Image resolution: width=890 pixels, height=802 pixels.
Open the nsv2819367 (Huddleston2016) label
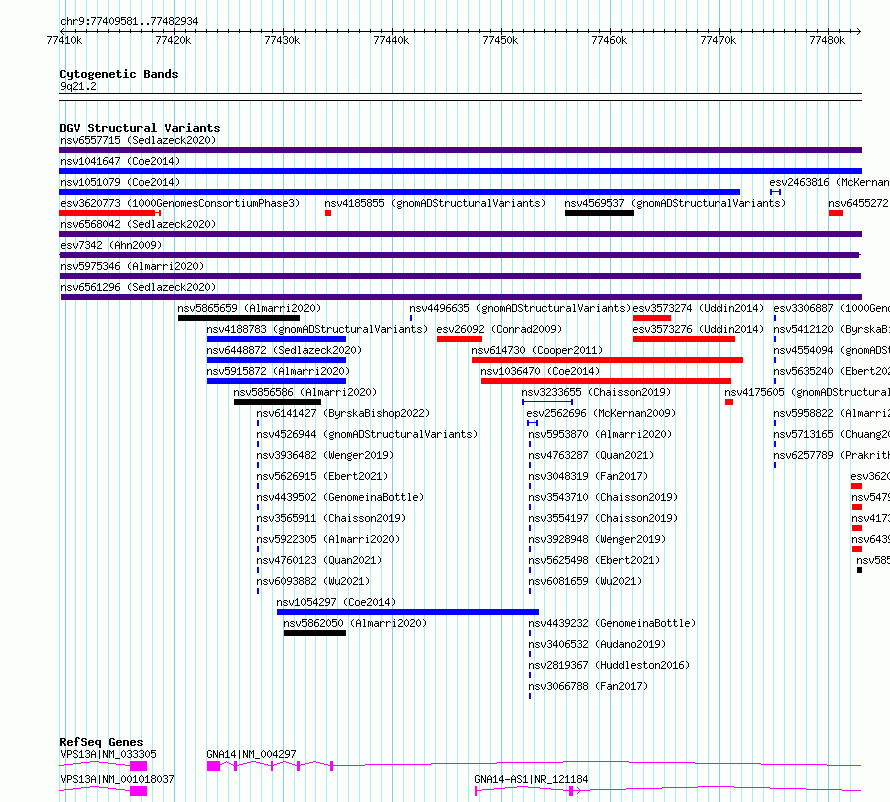[609, 666]
